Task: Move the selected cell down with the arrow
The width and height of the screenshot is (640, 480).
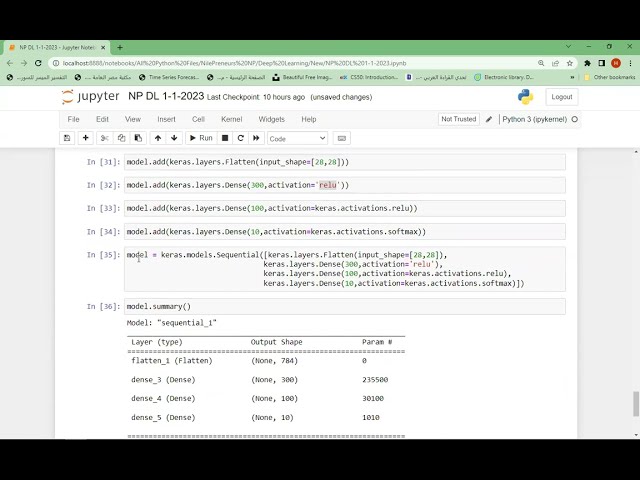Action: 174,138
